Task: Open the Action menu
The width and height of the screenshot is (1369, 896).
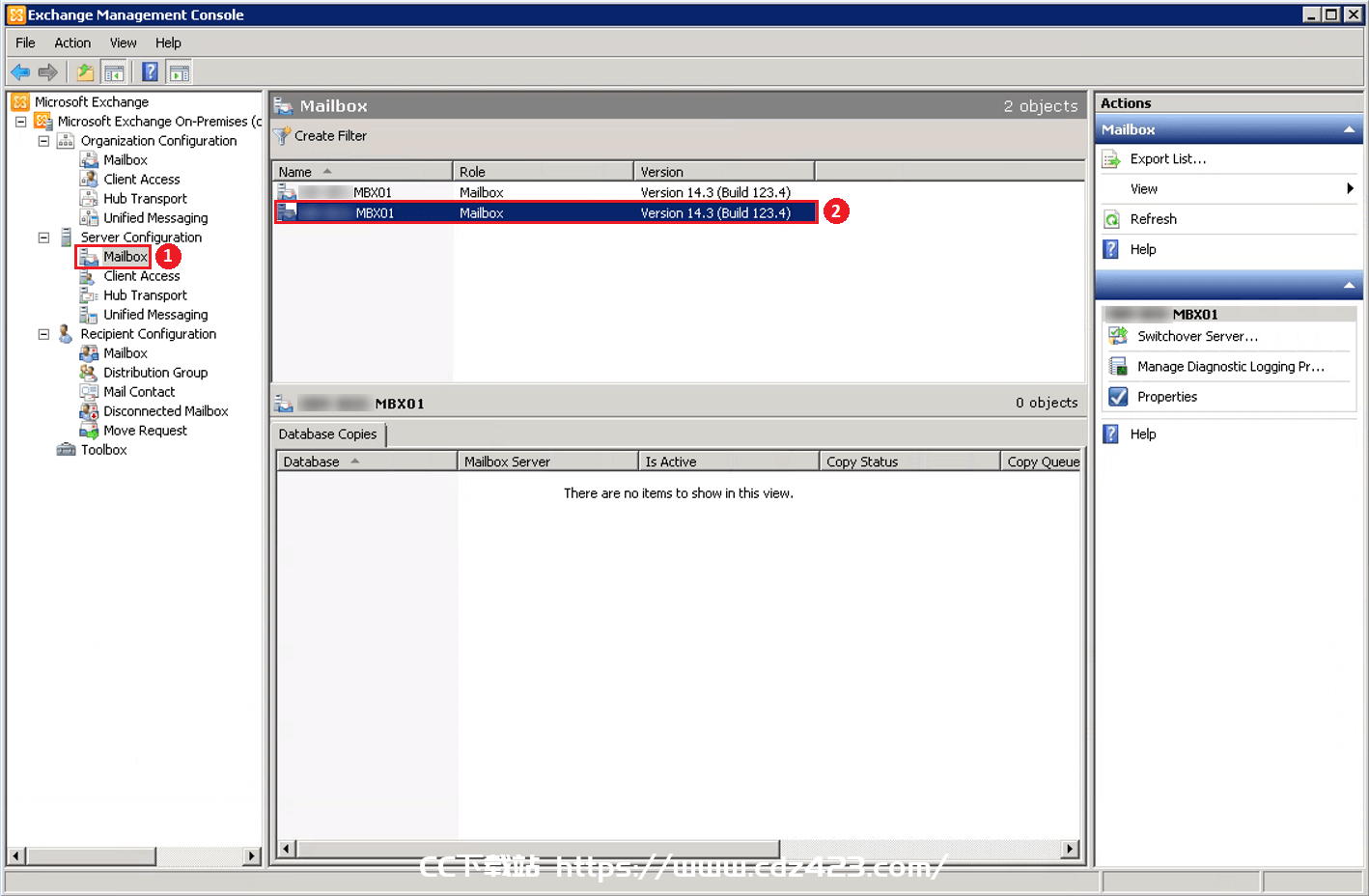Action: (72, 42)
